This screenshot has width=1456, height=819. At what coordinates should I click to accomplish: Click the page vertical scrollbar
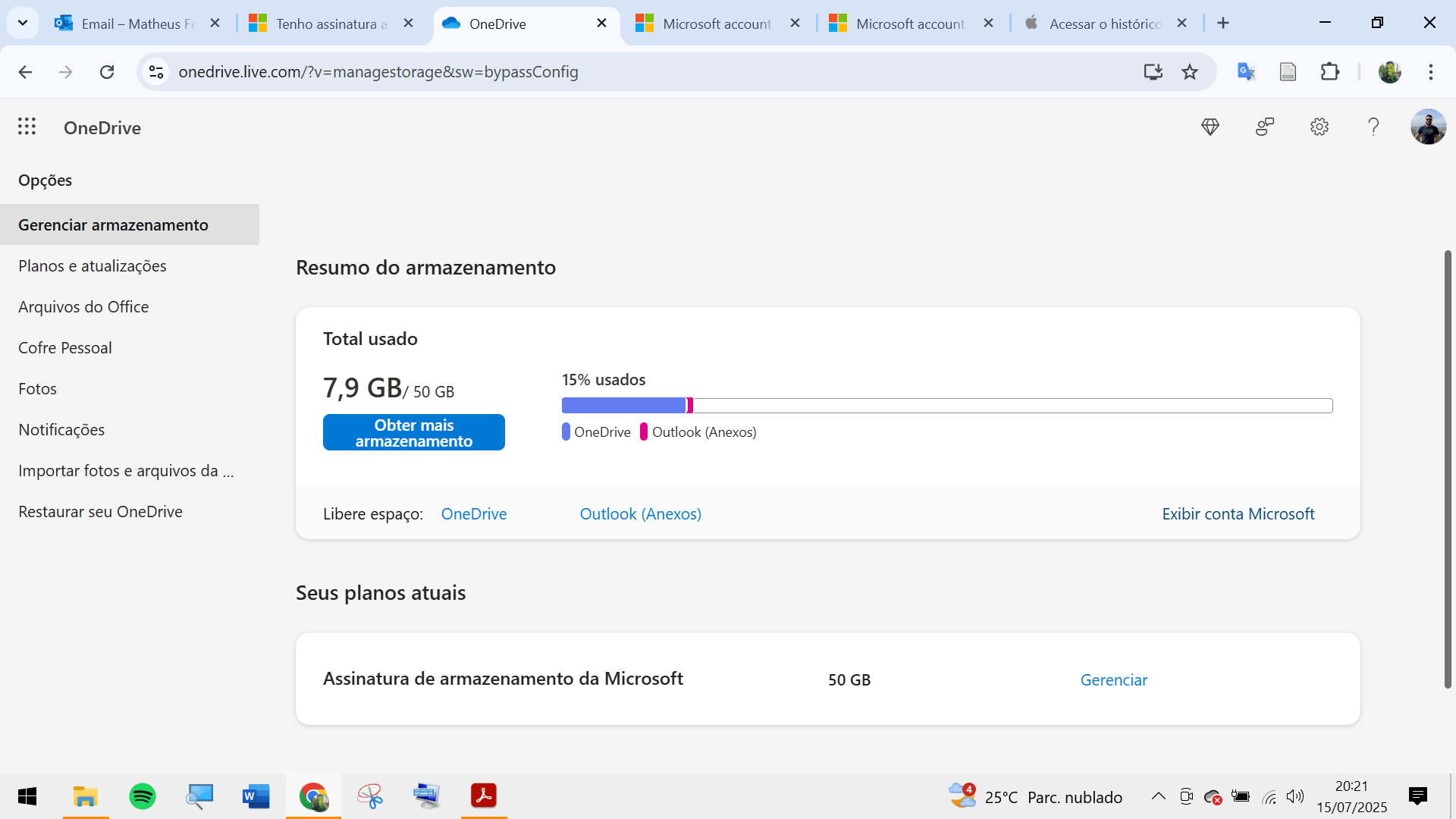[x=1448, y=469]
